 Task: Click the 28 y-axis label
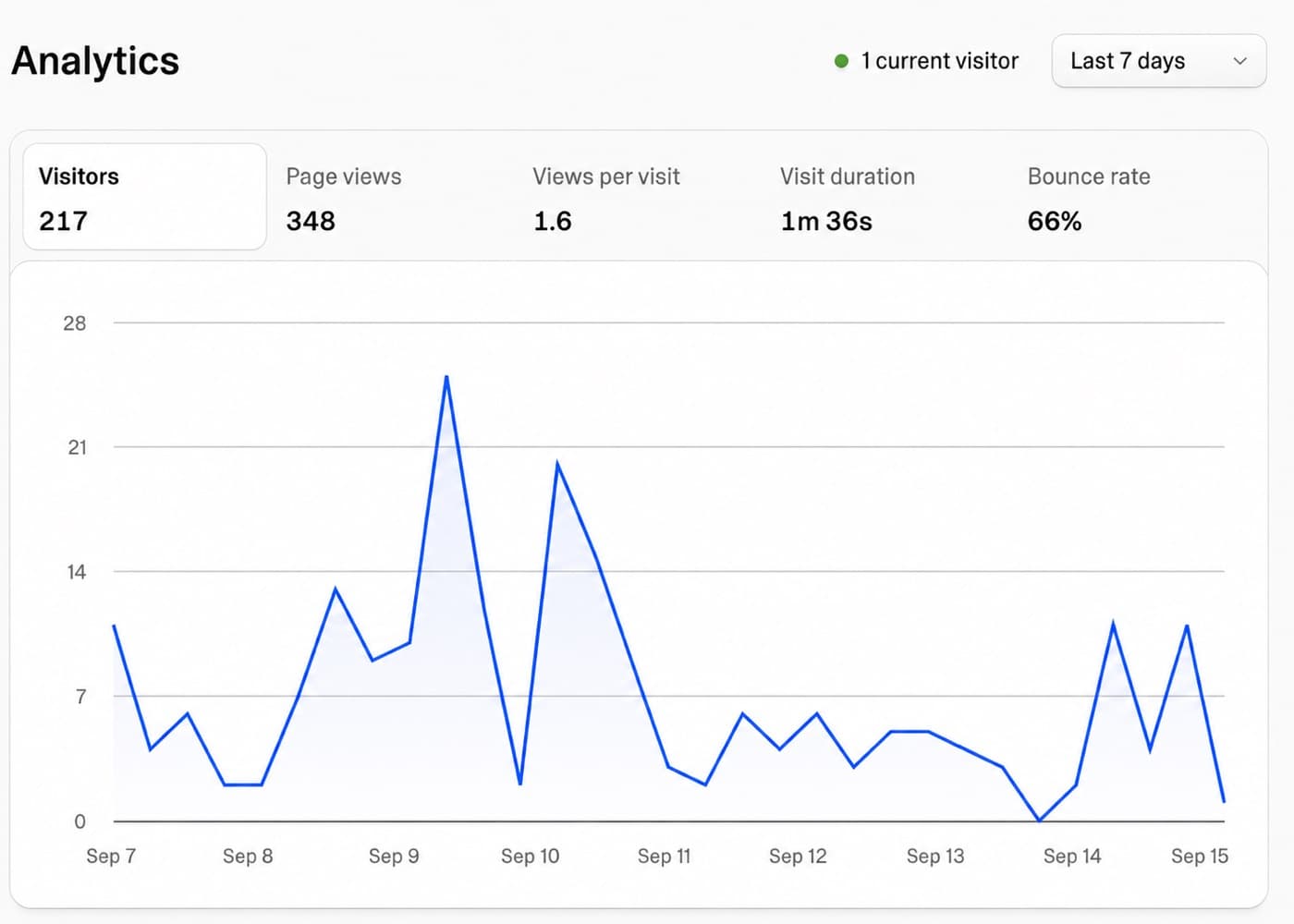point(74,323)
